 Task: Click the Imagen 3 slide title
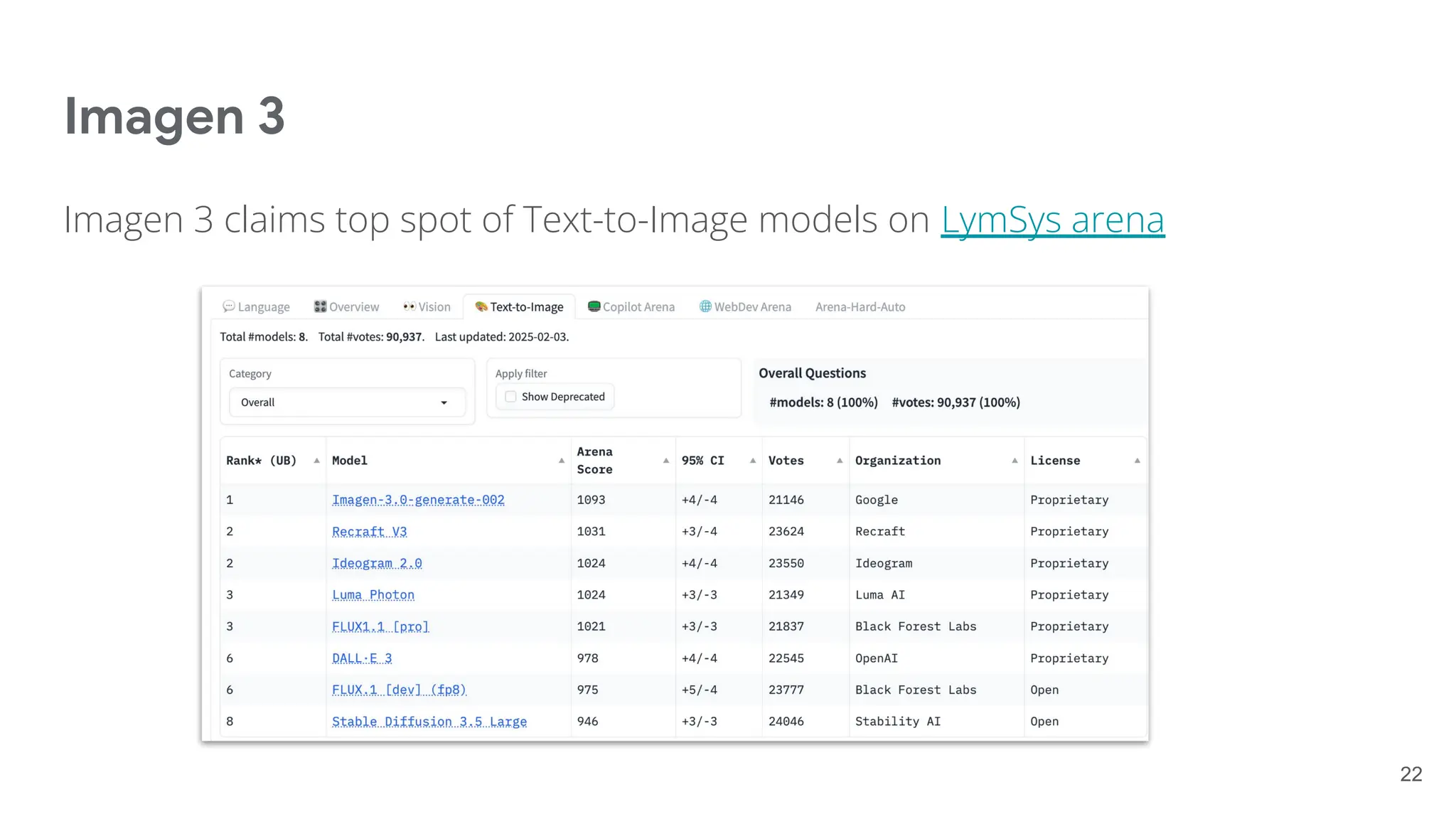click(175, 116)
